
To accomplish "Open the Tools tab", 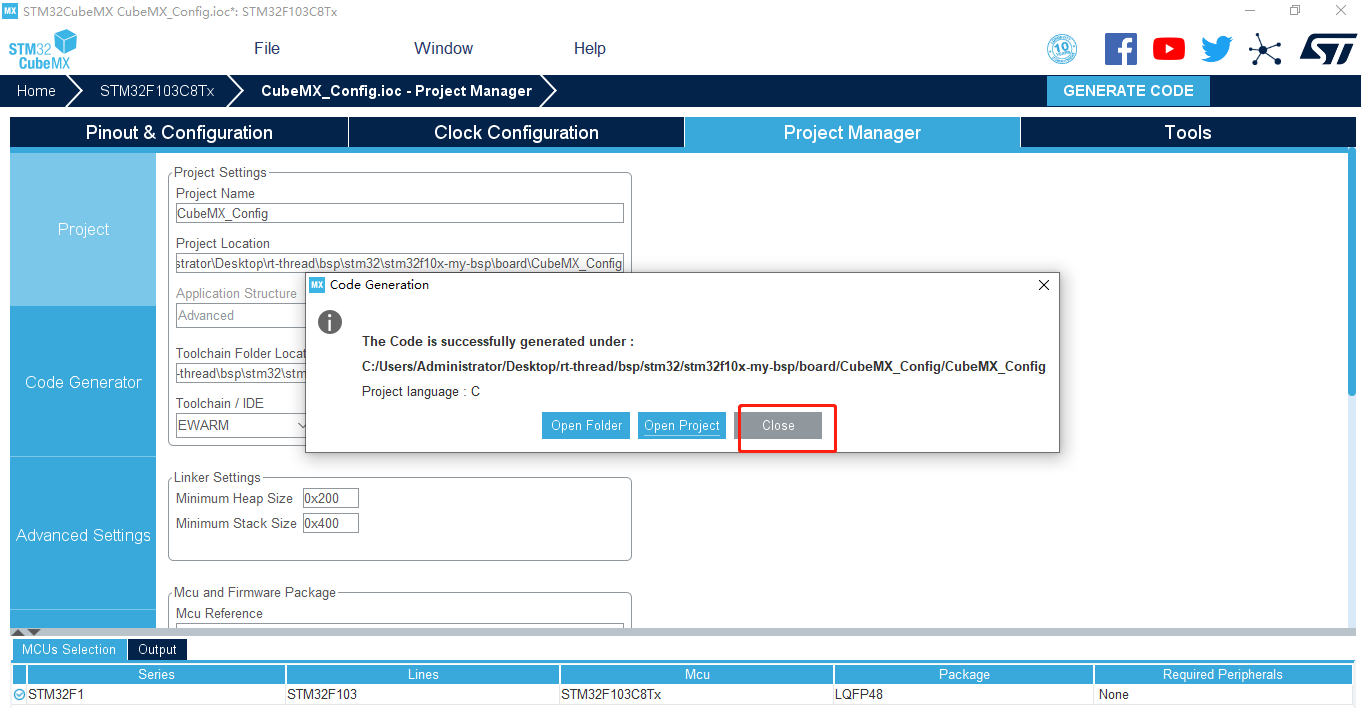I will 1188,132.
